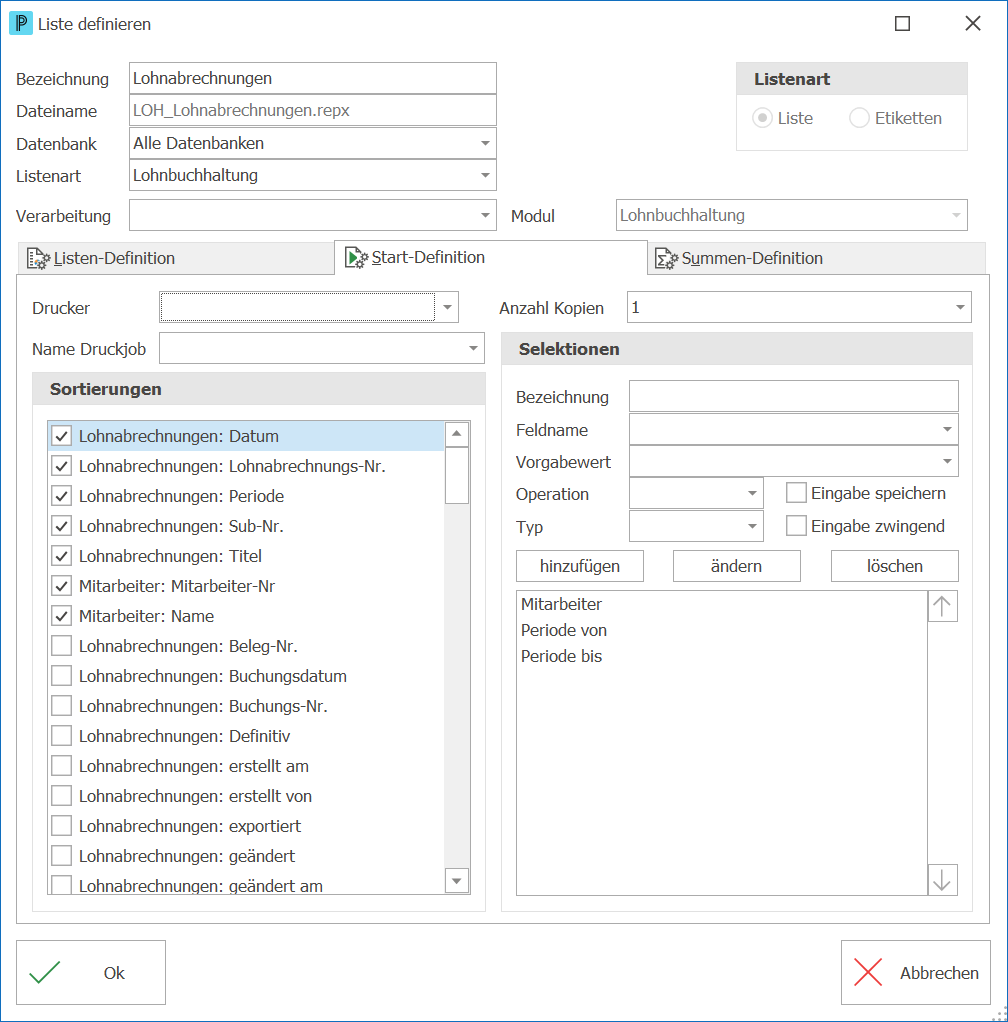The image size is (1008, 1022).
Task: Click the red X on Abbrechen
Action: pos(868,972)
